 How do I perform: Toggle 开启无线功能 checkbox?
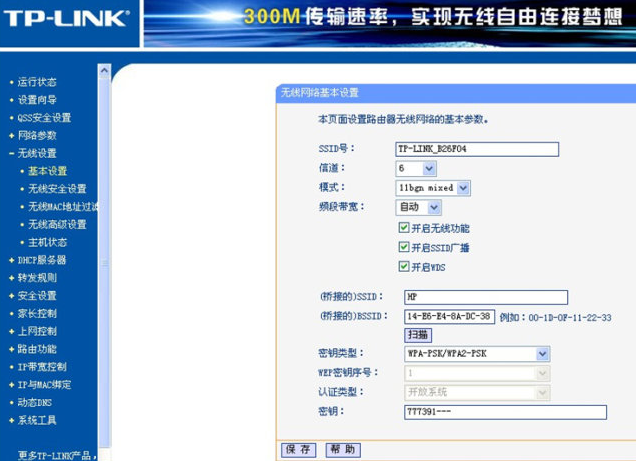(404, 227)
